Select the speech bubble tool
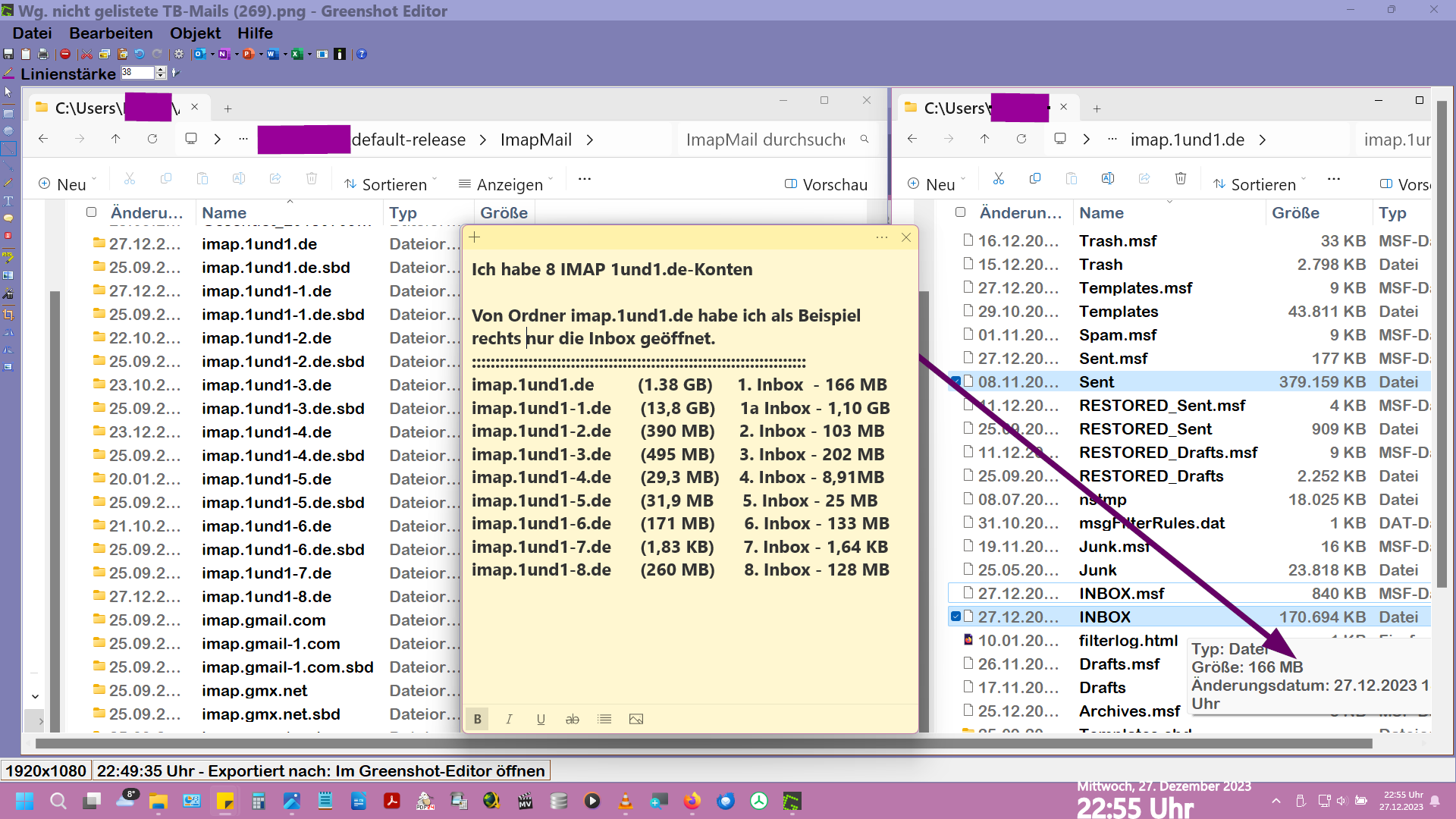This screenshot has height=819, width=1456. pos(8,218)
